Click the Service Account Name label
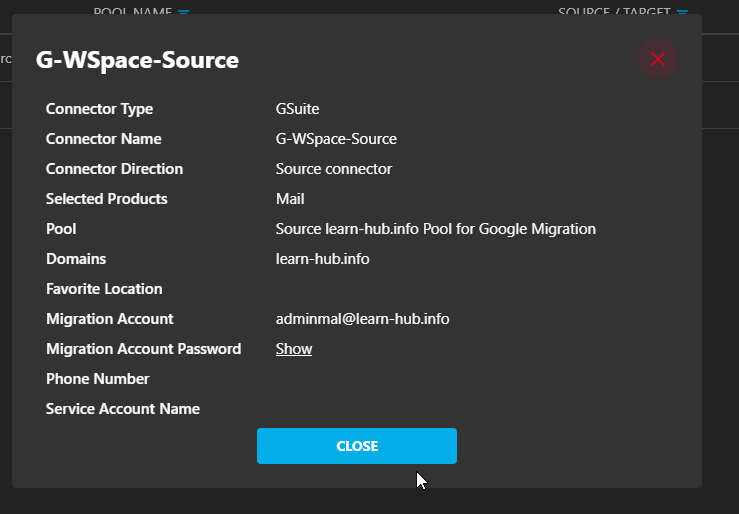The width and height of the screenshot is (739, 514). click(122, 409)
